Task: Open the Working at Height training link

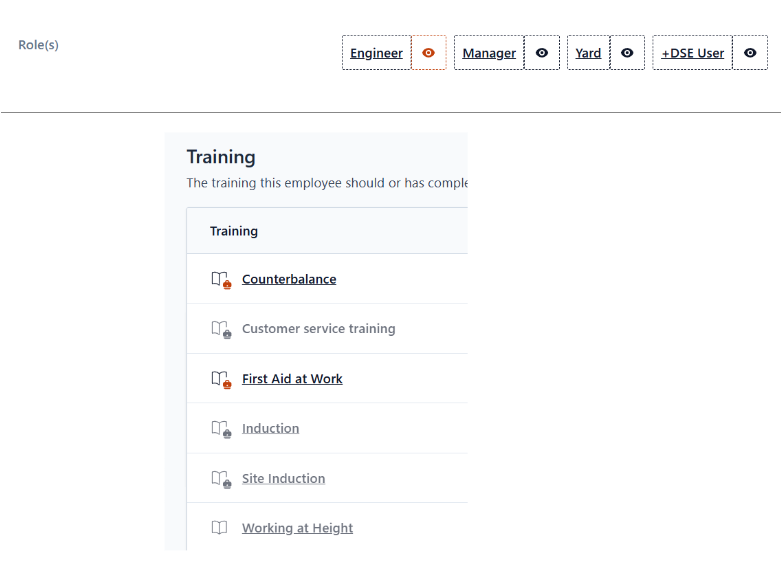Action: coord(297,528)
